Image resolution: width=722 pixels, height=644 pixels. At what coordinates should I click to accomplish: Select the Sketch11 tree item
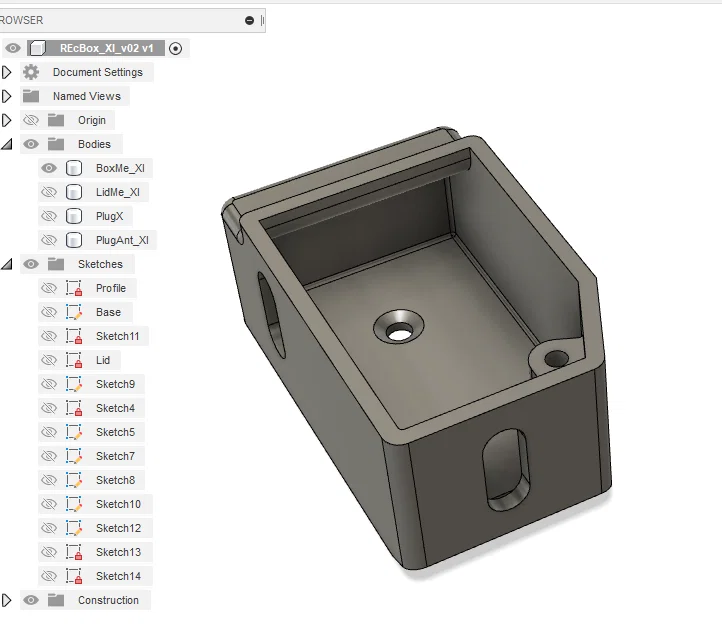coord(117,336)
